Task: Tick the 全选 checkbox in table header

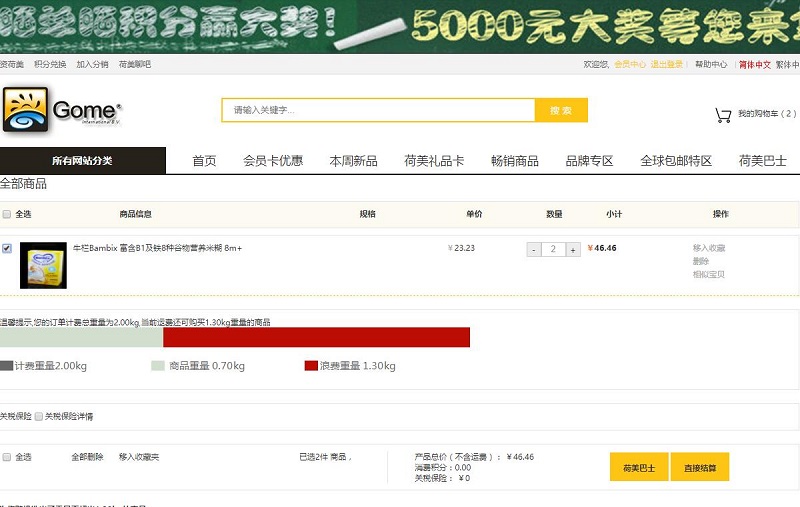Action: pos(7,214)
